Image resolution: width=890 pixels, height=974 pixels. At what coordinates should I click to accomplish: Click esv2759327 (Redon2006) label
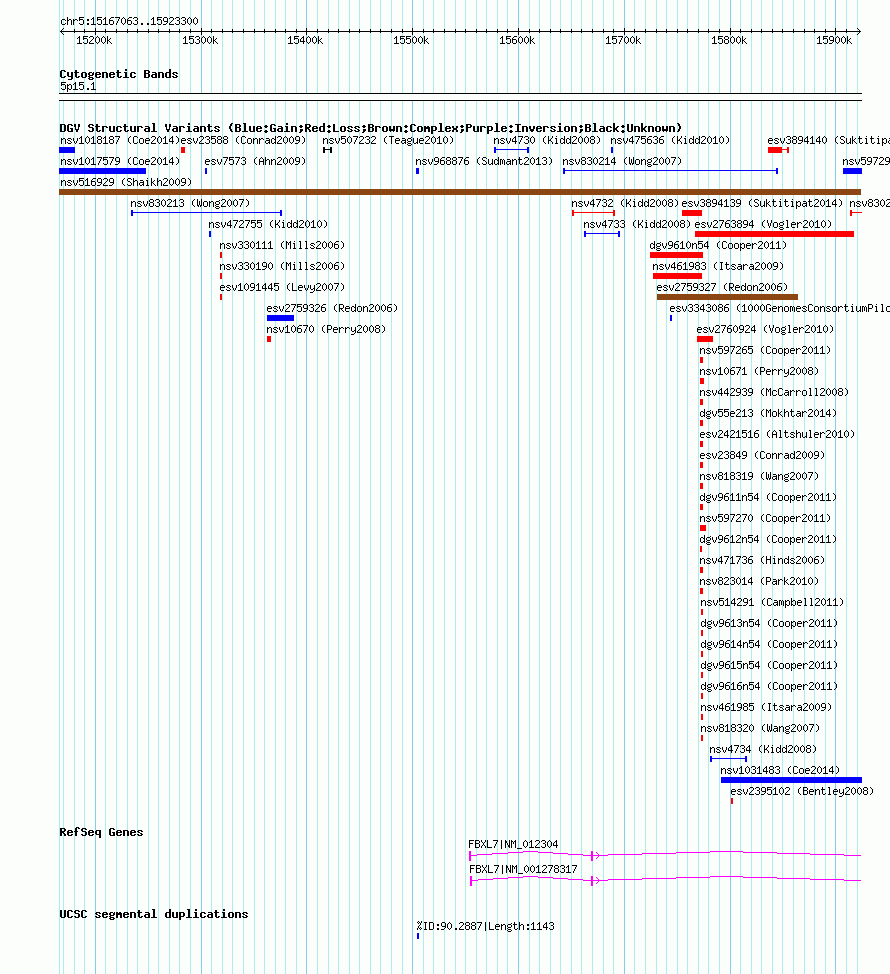click(x=722, y=288)
